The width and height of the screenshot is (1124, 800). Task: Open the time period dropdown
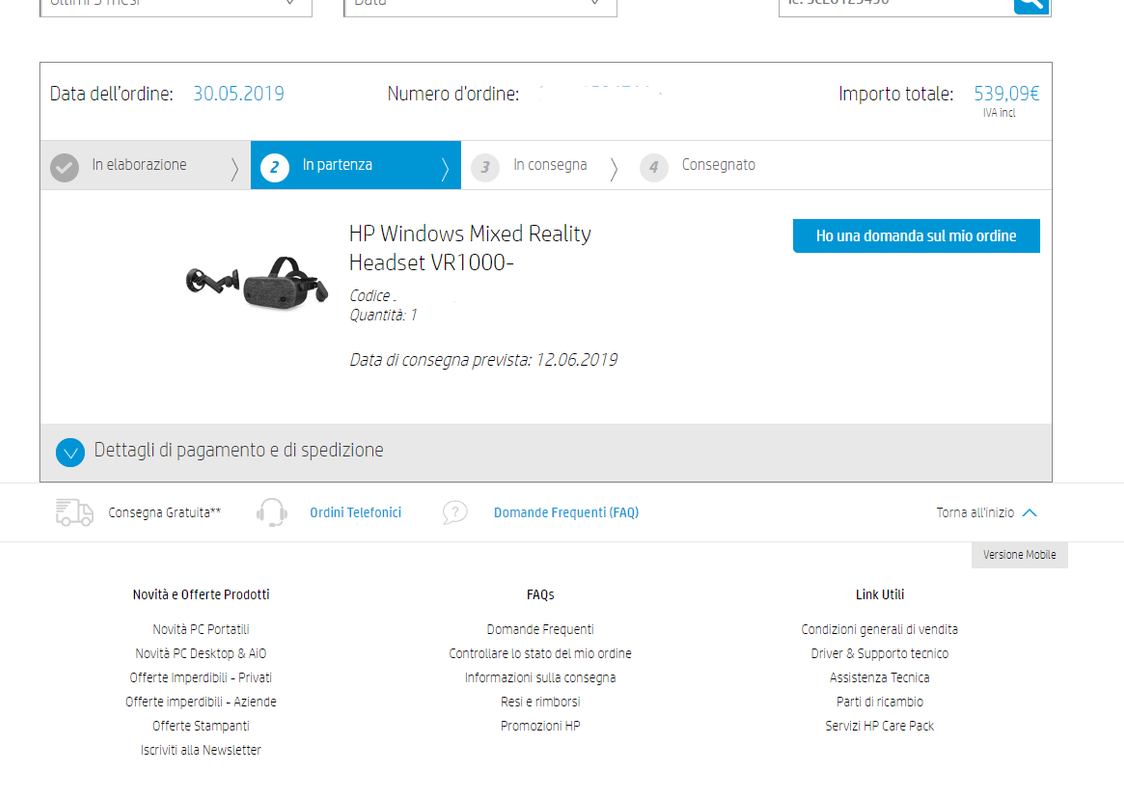click(176, 6)
